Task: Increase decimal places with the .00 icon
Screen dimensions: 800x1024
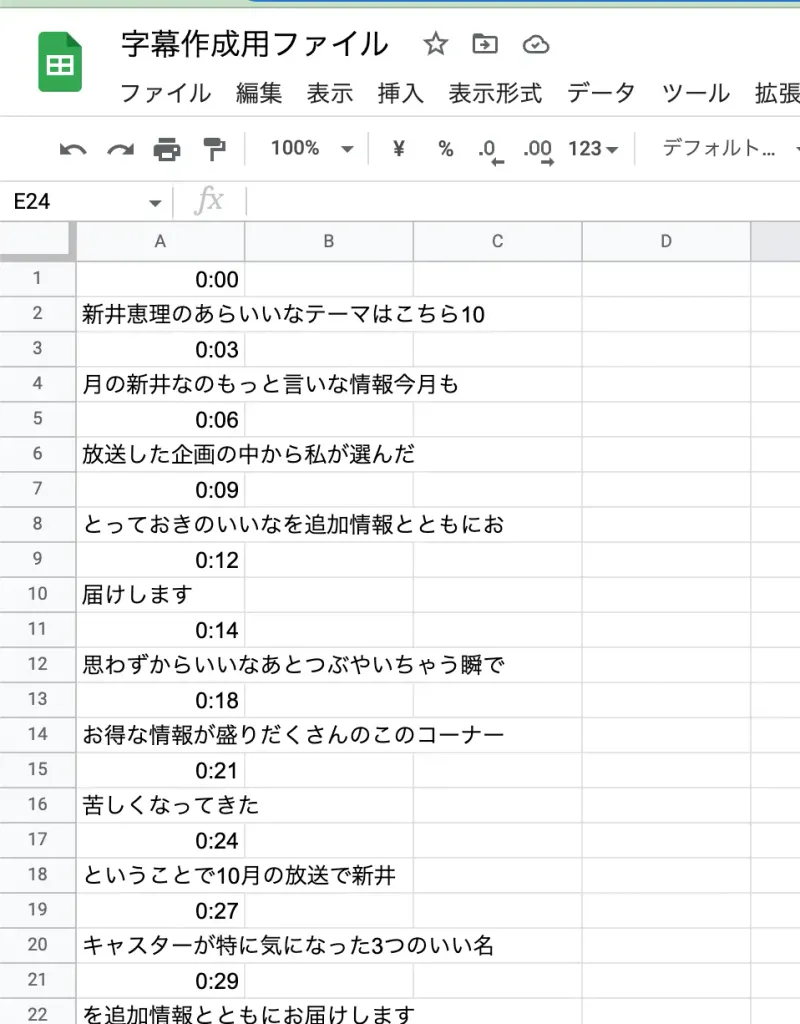Action: point(537,148)
